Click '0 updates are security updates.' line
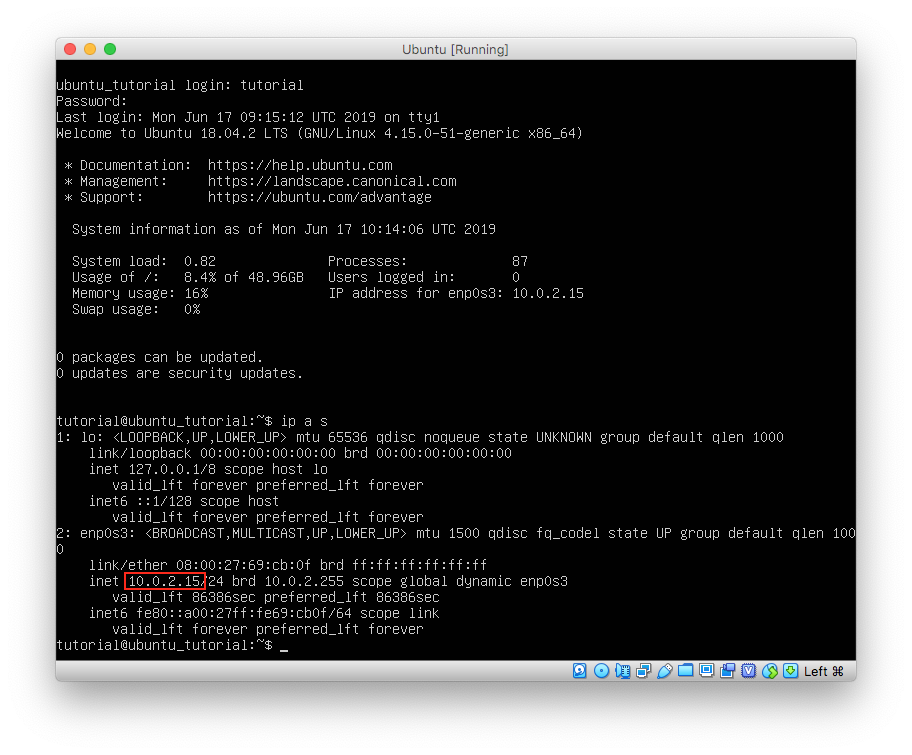912x755 pixels. (180, 373)
